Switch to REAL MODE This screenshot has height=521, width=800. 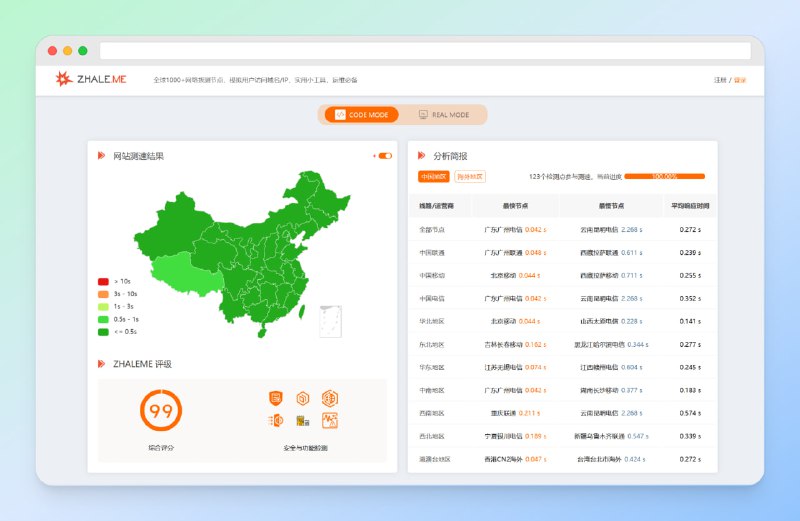coord(443,115)
